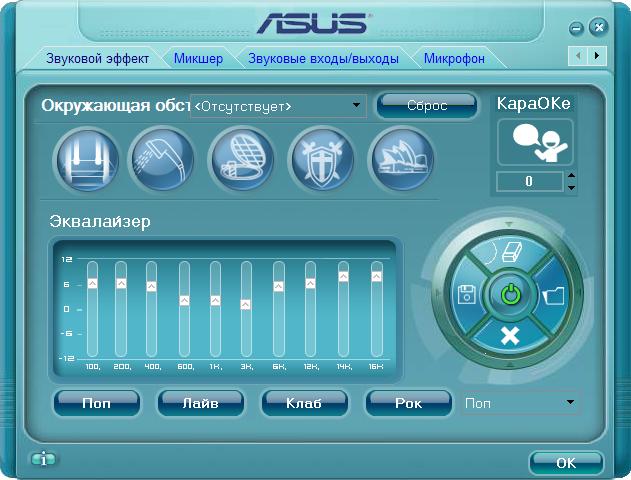The width and height of the screenshot is (631, 480).
Task: Load equalizer preset with folder icon
Action: click(553, 295)
